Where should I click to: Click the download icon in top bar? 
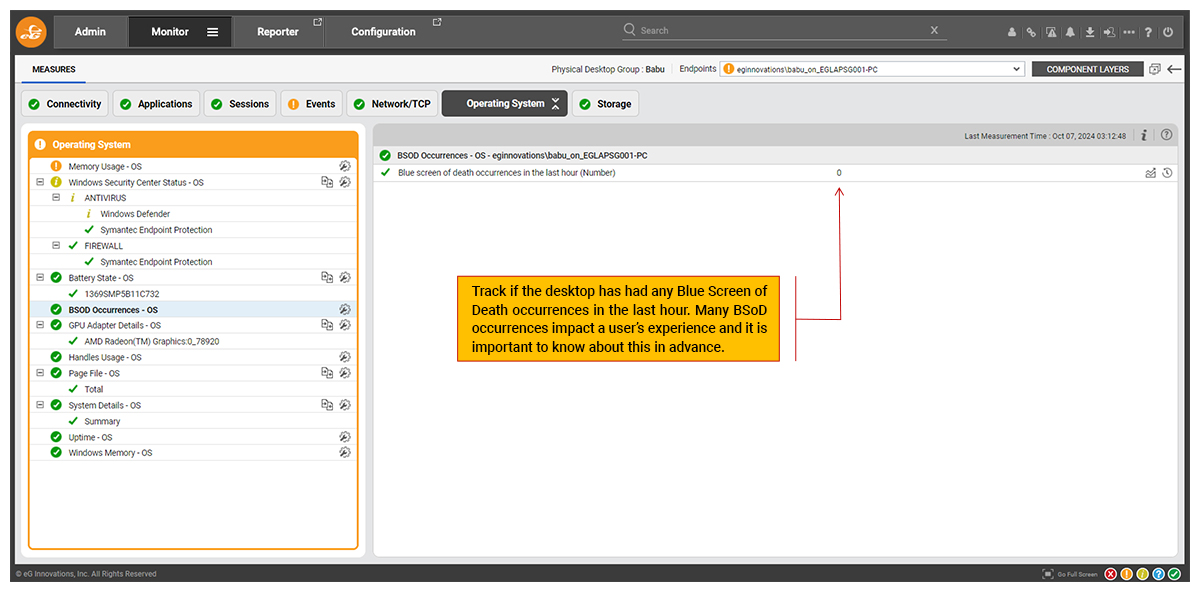click(x=1090, y=32)
